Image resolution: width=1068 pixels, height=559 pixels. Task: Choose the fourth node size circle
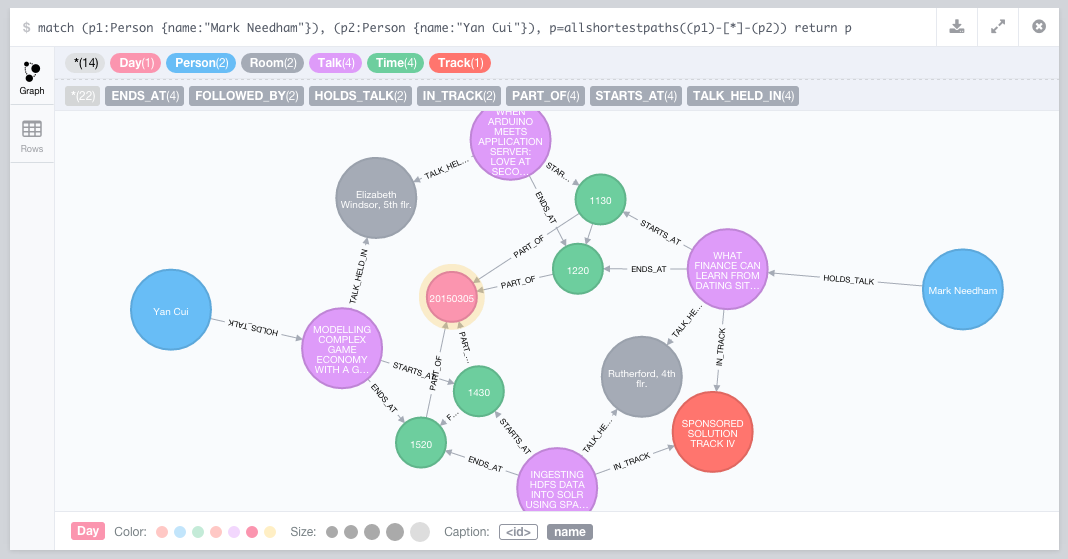pyautogui.click(x=395, y=532)
